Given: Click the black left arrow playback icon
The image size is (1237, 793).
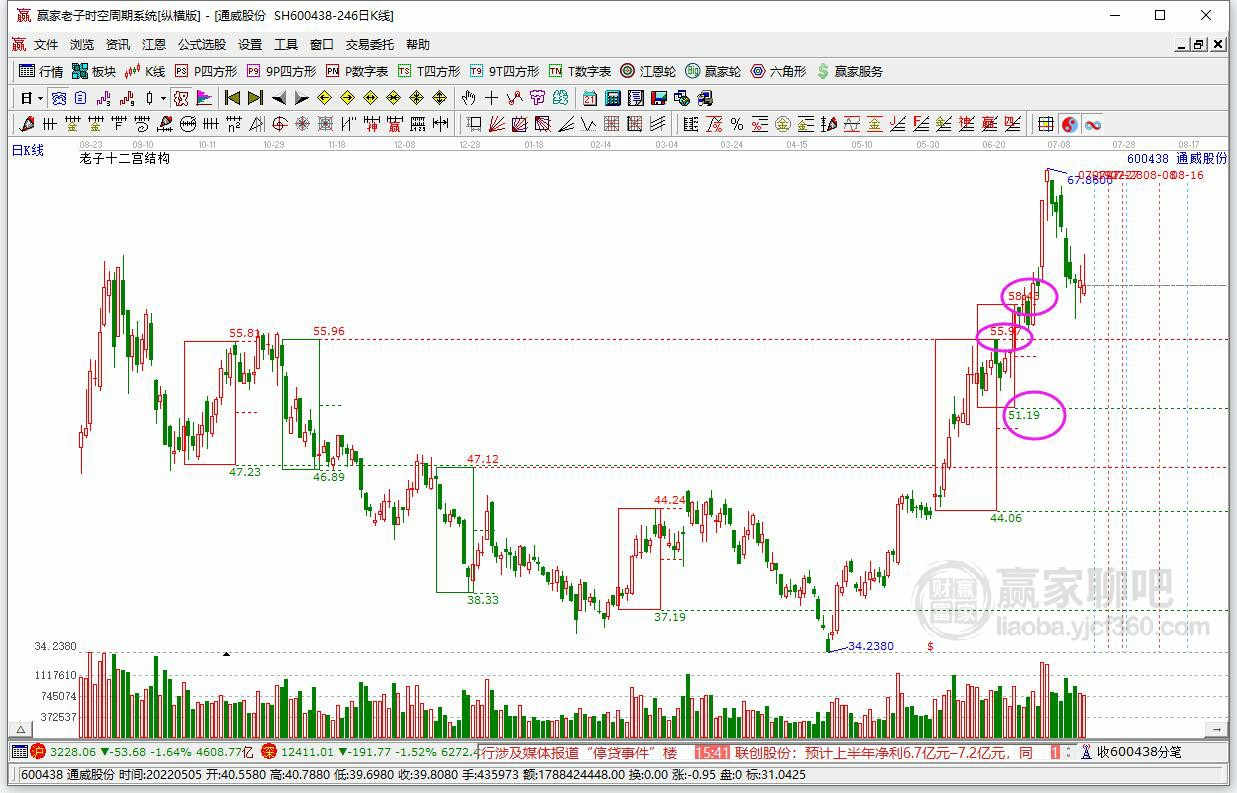Looking at the screenshot, I should [x=279, y=98].
